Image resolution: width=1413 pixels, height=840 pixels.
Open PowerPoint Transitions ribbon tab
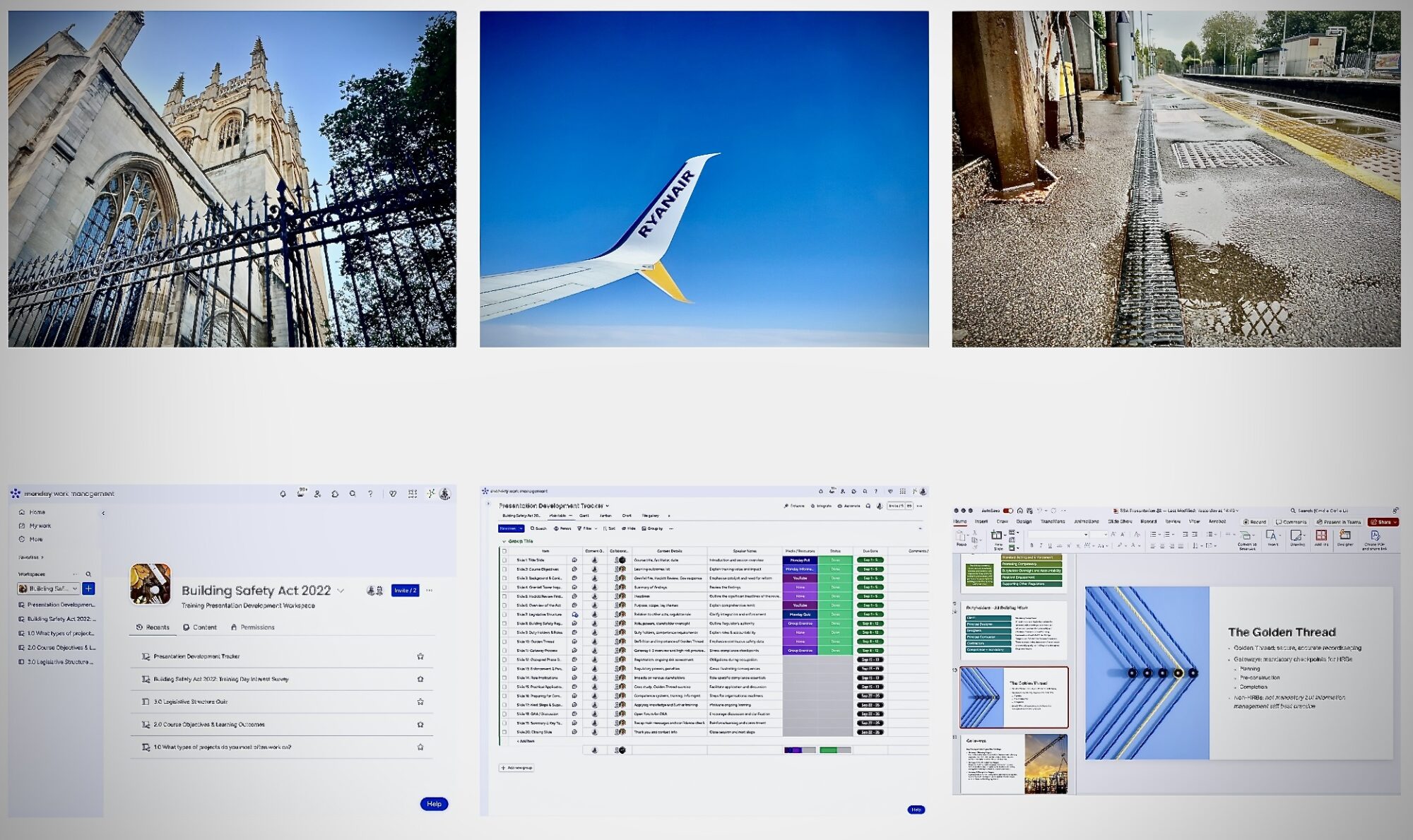(x=1053, y=521)
